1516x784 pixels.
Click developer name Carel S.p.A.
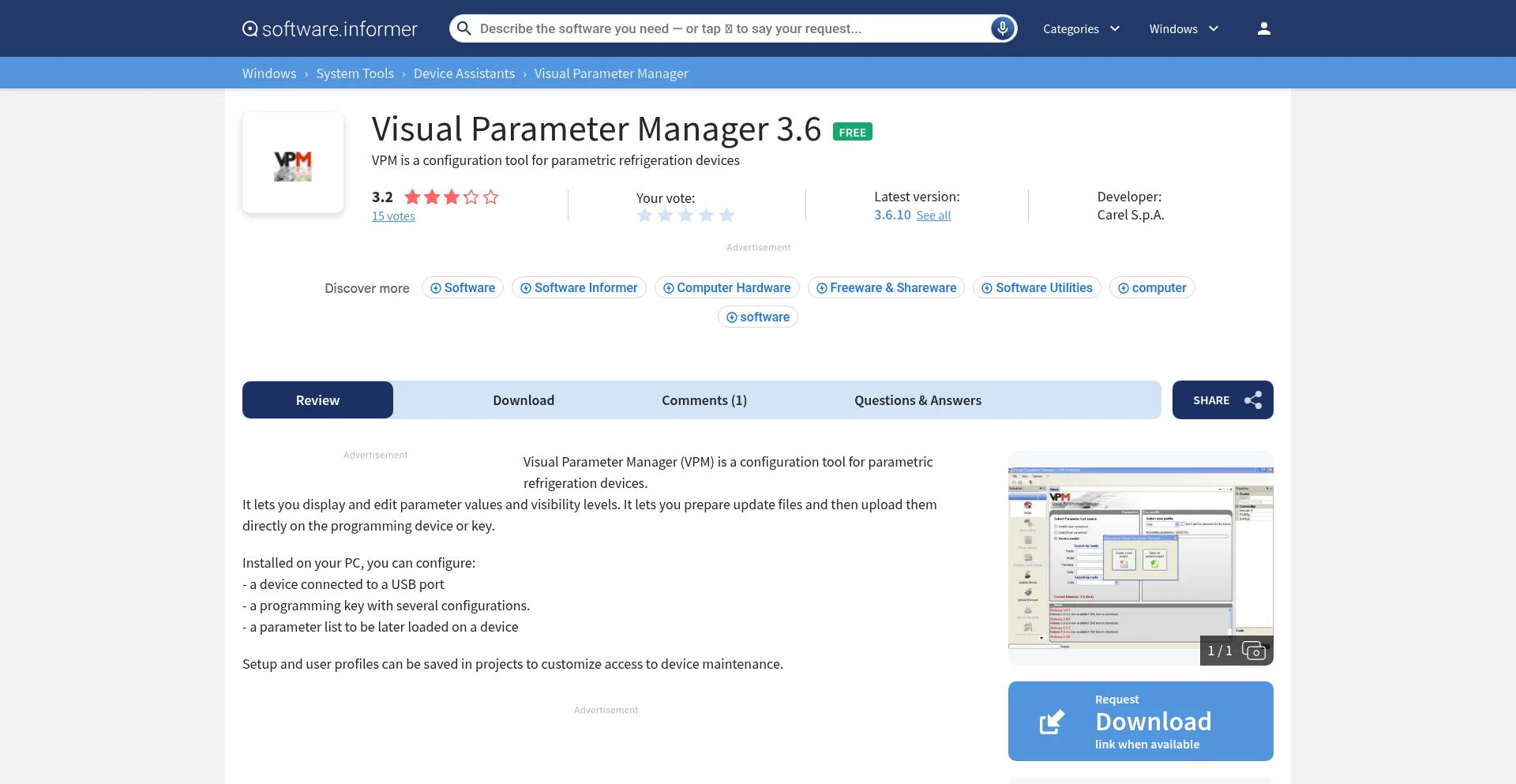(1130, 215)
